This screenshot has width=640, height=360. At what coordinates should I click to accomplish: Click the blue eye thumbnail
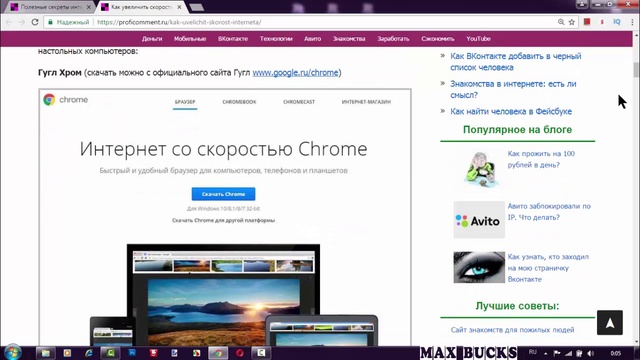pos(479,267)
